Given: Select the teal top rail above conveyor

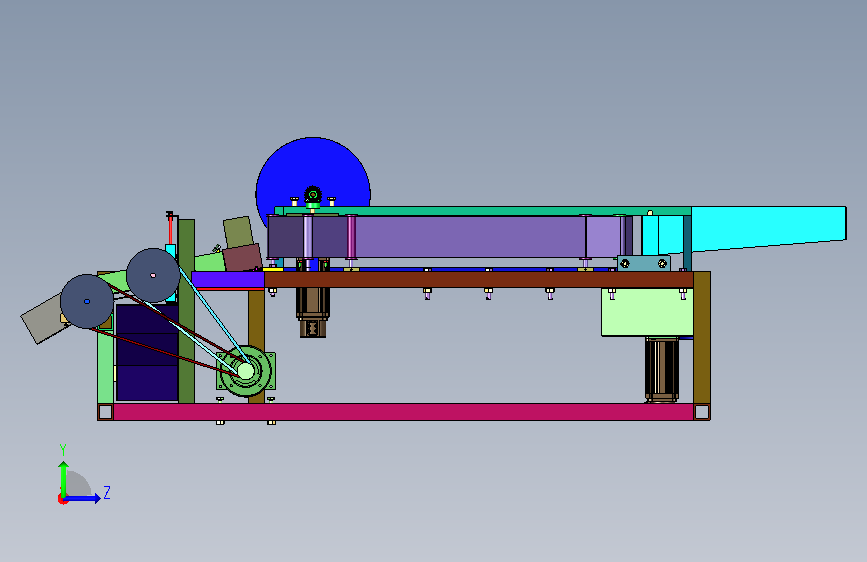Looking at the screenshot, I should coord(483,211).
